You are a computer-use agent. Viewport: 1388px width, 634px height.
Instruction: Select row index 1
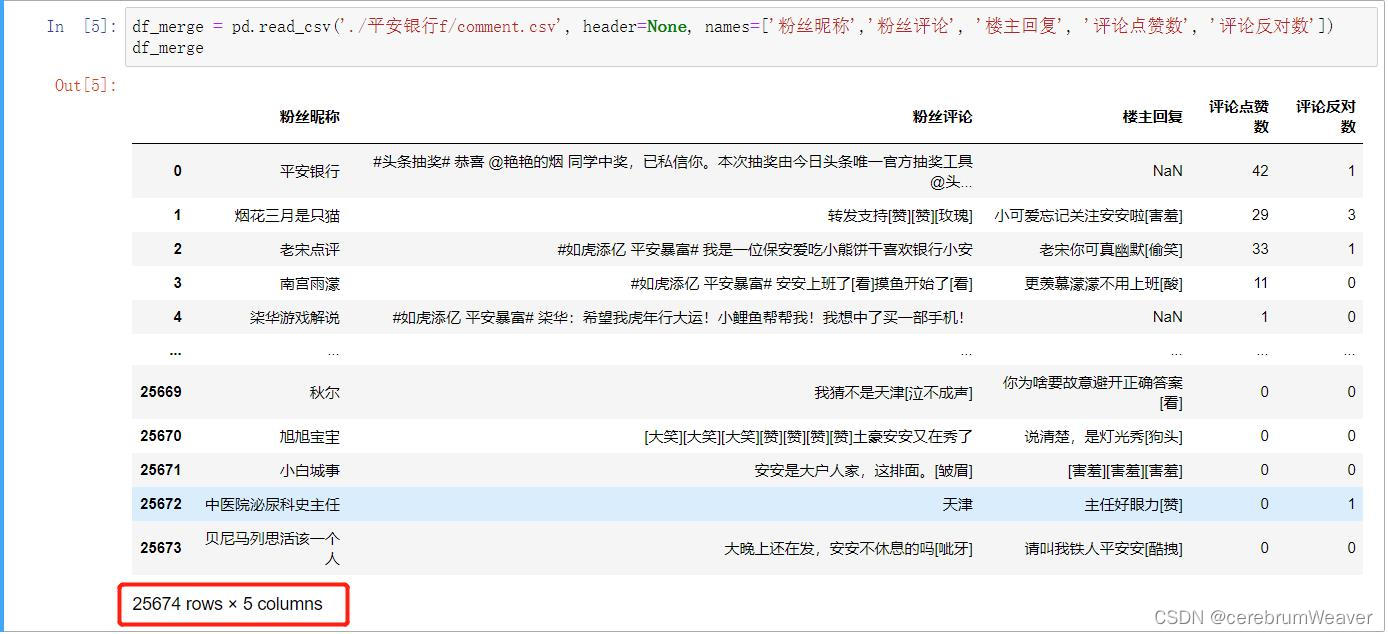tap(178, 215)
